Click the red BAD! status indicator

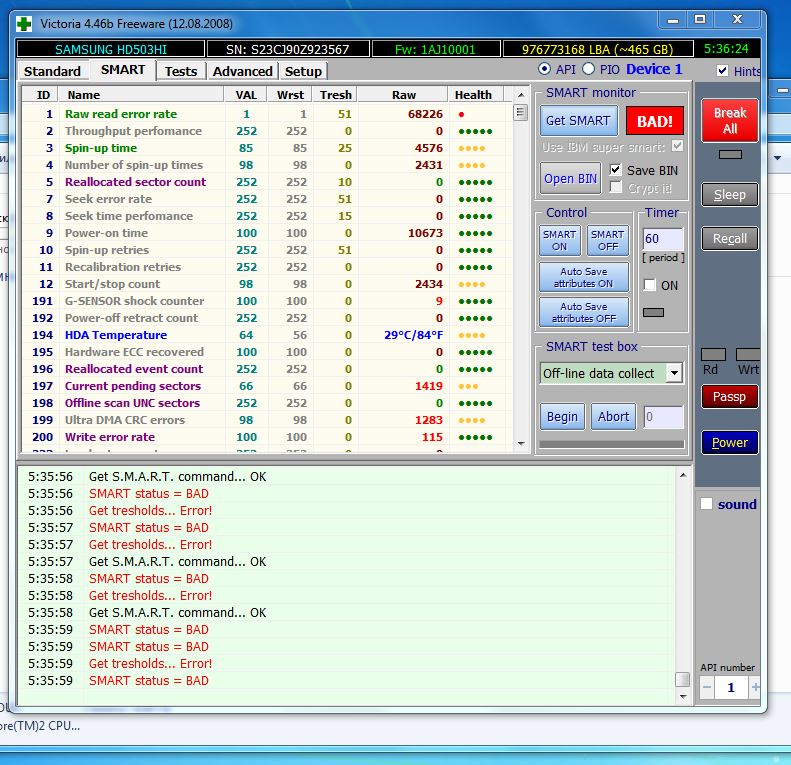(655, 121)
